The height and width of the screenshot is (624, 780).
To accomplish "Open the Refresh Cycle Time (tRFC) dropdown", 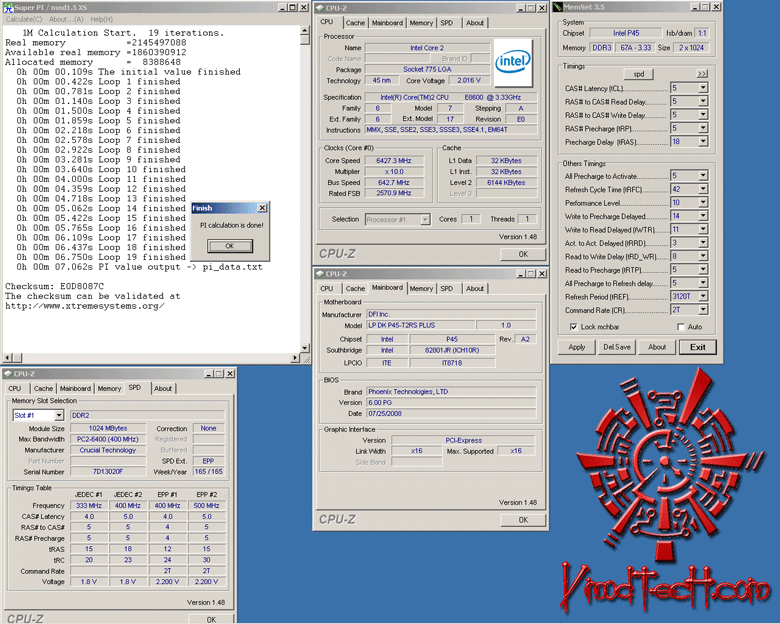I will click(703, 189).
